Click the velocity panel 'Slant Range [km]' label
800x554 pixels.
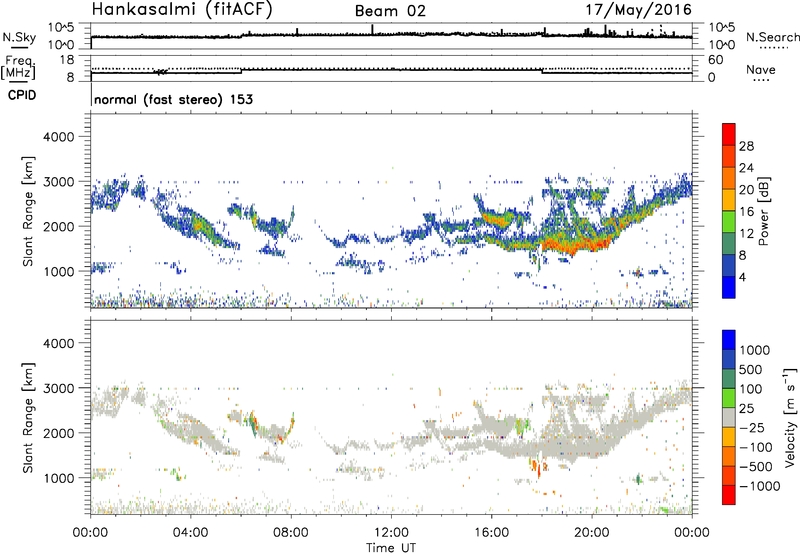click(28, 417)
